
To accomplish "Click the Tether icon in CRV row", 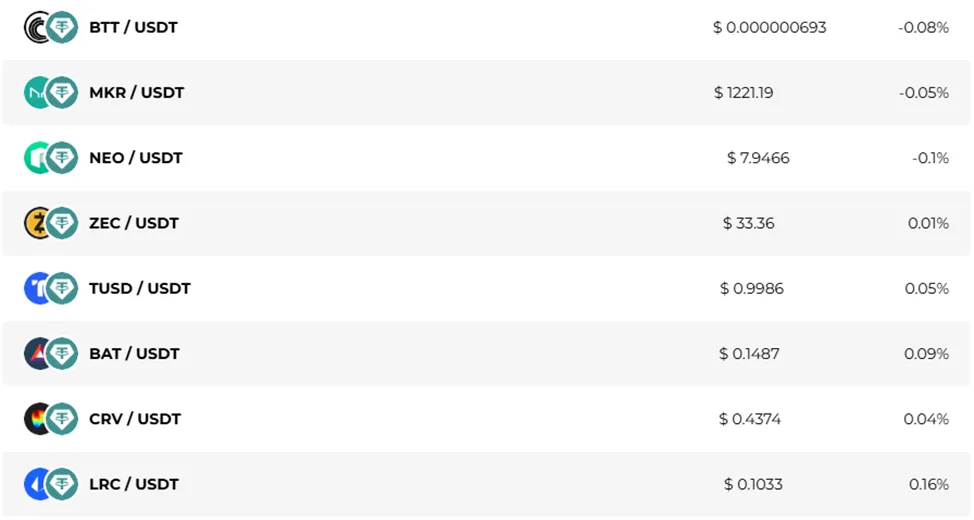I will 62,419.
